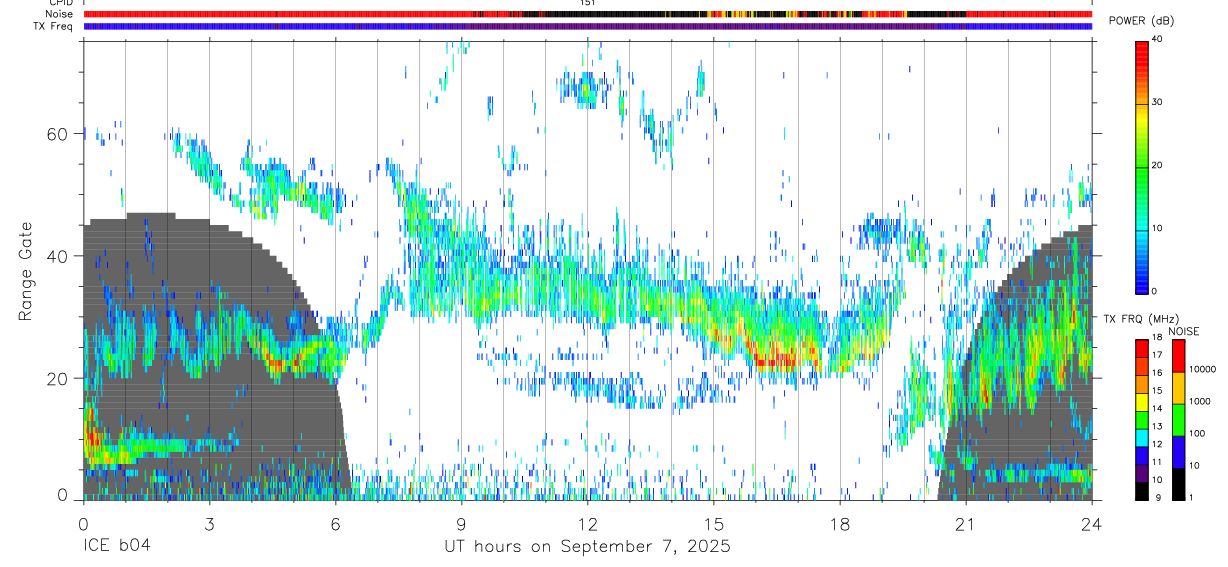Click the NOISE color scale bar
Viewport: 1228px width, 567px height.
(x=1178, y=419)
